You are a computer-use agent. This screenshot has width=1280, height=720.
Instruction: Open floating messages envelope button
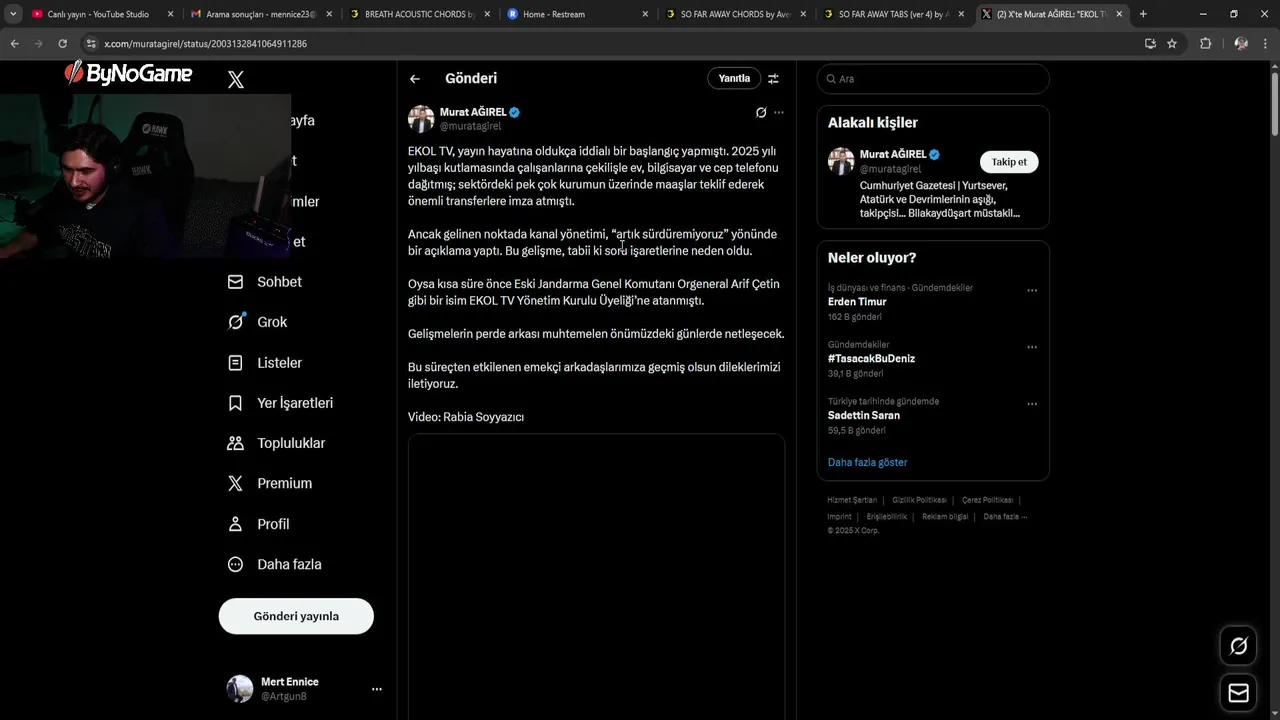1238,693
